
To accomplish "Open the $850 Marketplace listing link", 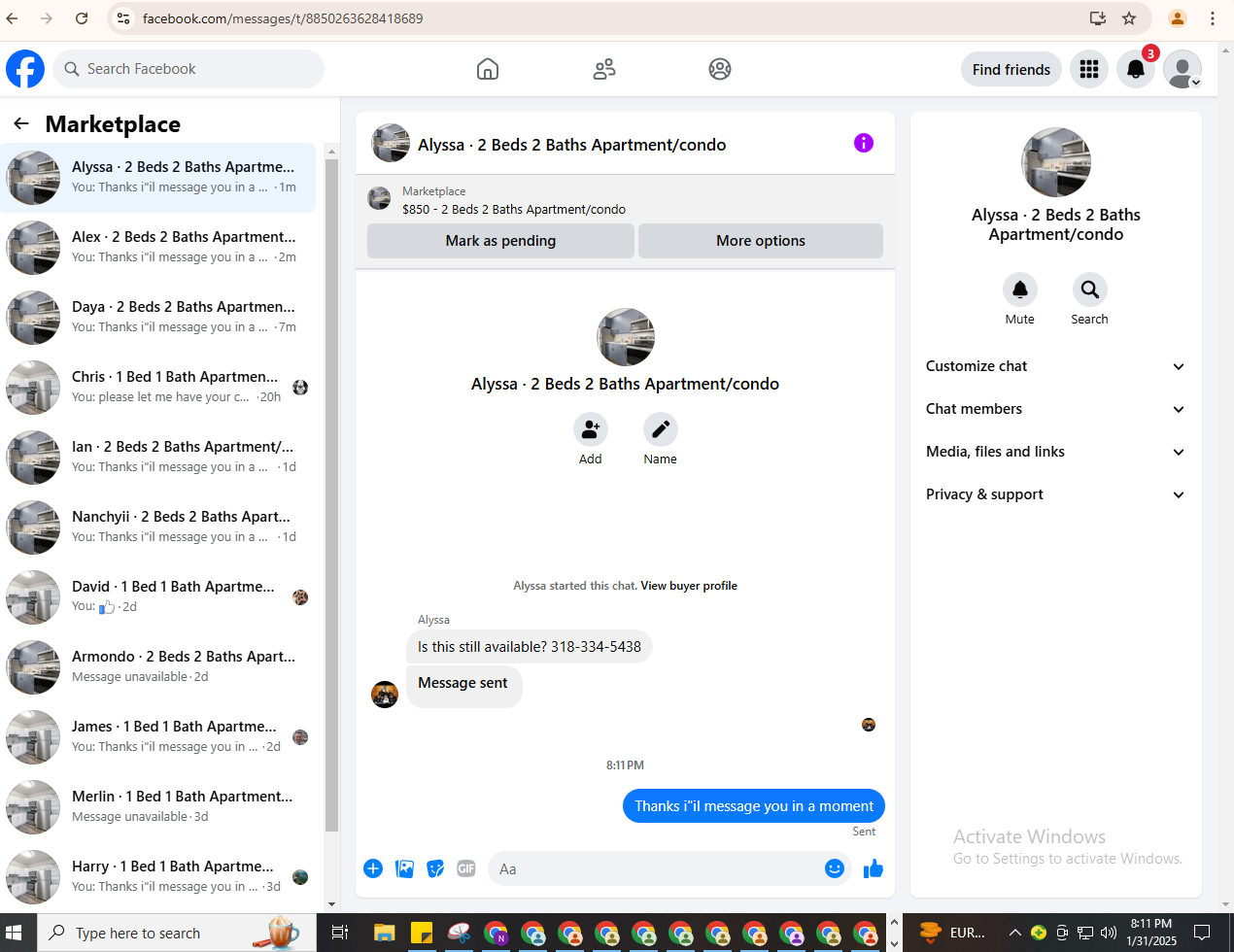I will (x=514, y=209).
